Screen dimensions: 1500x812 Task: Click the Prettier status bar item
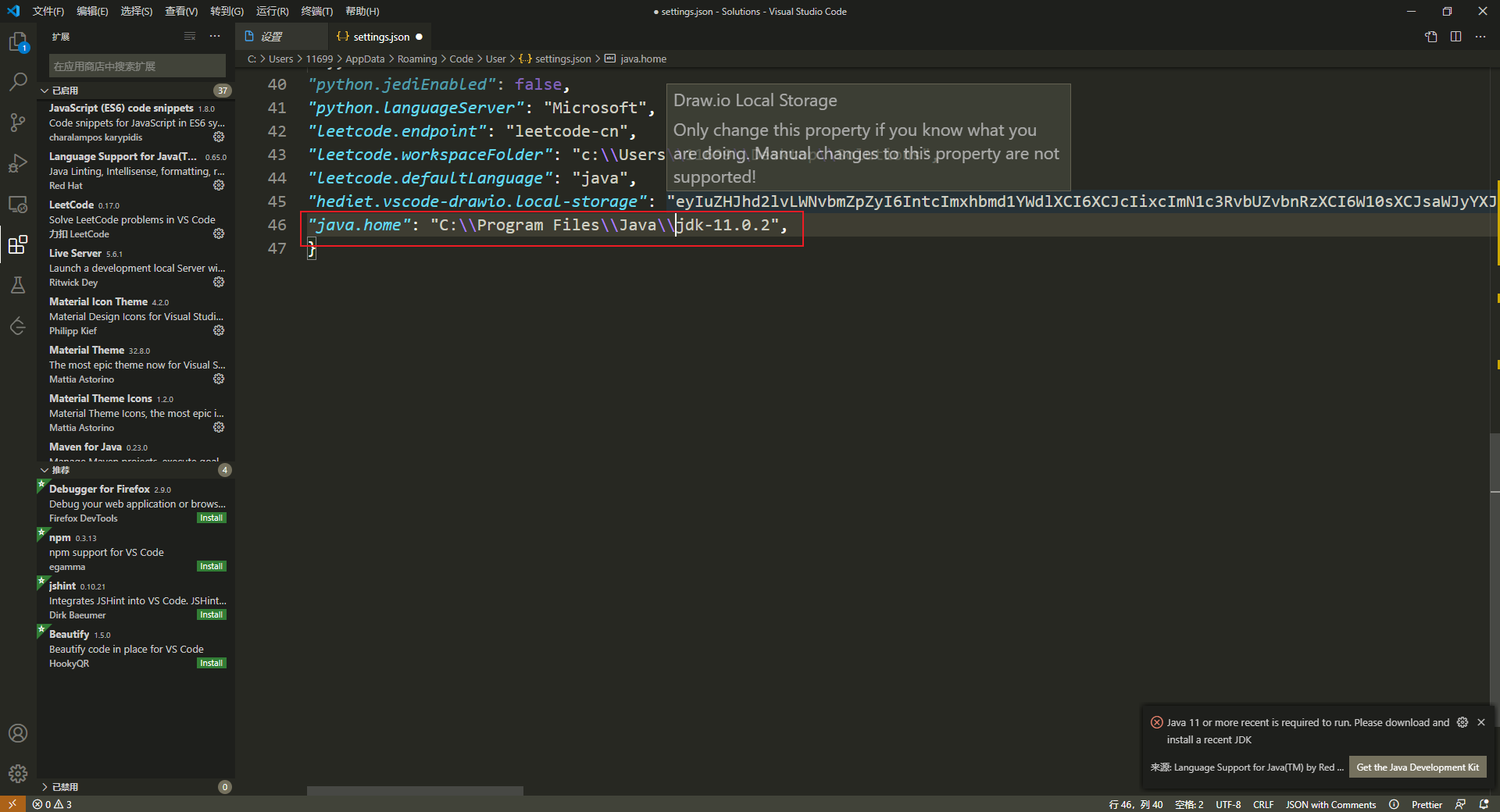1427,804
